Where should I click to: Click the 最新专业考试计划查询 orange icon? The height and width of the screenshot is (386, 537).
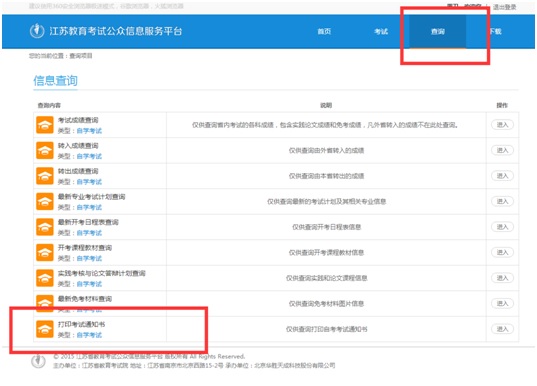[x=45, y=202]
